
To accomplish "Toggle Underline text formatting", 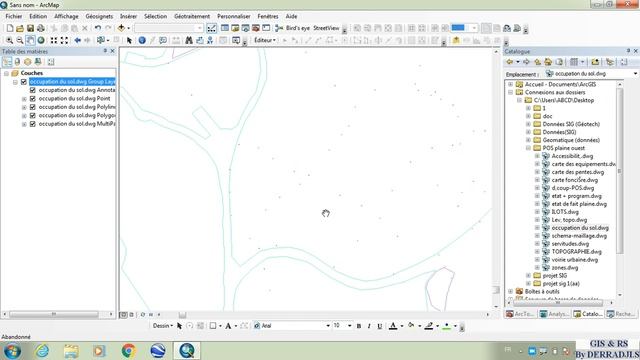I will click(x=380, y=326).
